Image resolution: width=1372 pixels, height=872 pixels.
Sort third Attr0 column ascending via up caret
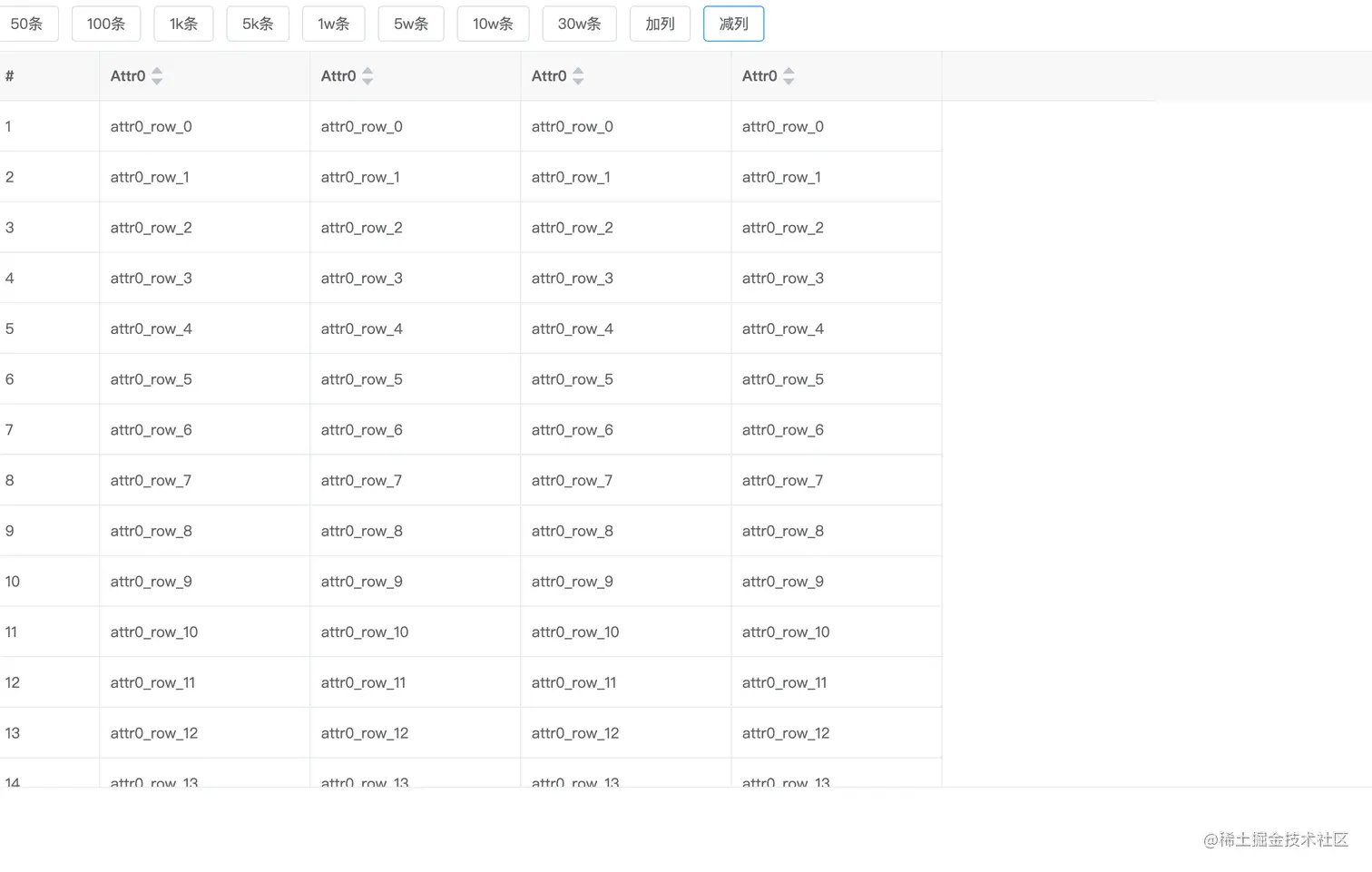pyautogui.click(x=578, y=71)
